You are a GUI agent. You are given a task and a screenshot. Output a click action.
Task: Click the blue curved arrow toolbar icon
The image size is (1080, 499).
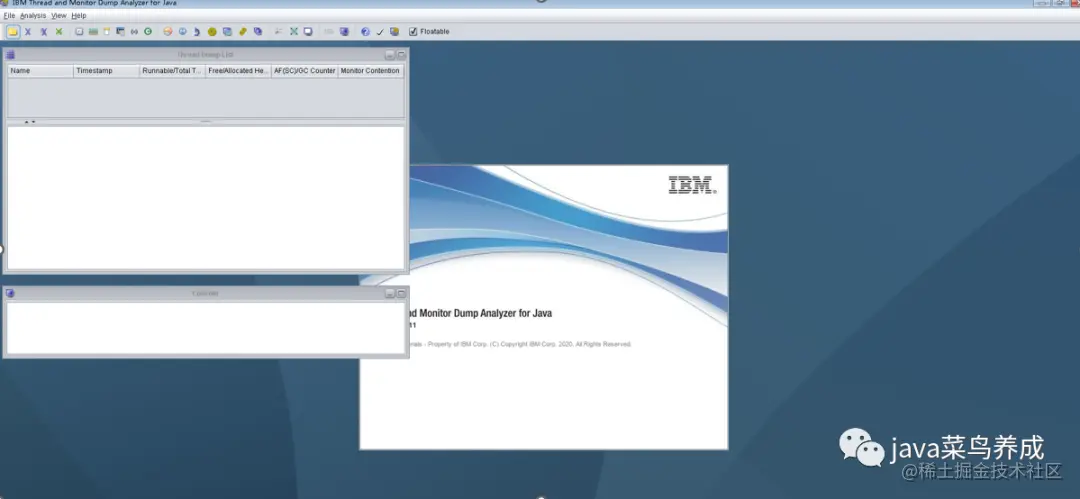(x=197, y=32)
